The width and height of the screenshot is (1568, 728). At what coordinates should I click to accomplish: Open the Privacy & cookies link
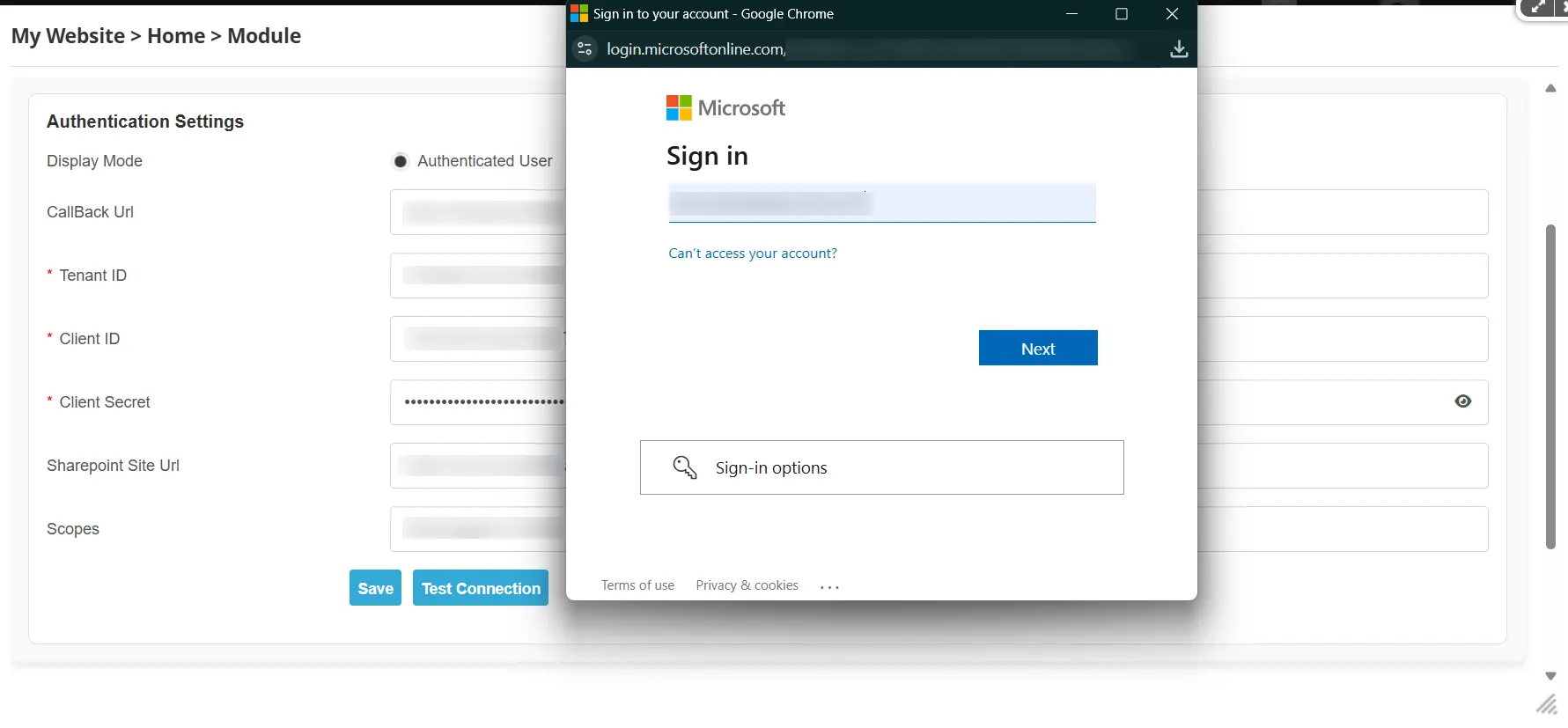tap(747, 585)
